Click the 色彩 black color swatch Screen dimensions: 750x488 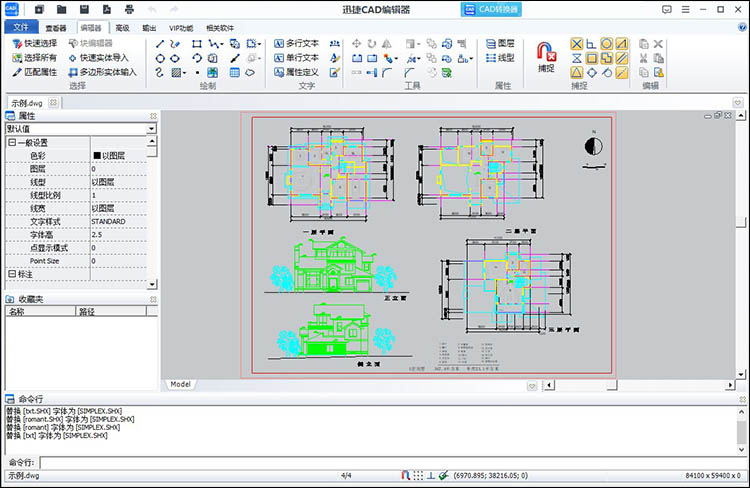[x=97, y=155]
